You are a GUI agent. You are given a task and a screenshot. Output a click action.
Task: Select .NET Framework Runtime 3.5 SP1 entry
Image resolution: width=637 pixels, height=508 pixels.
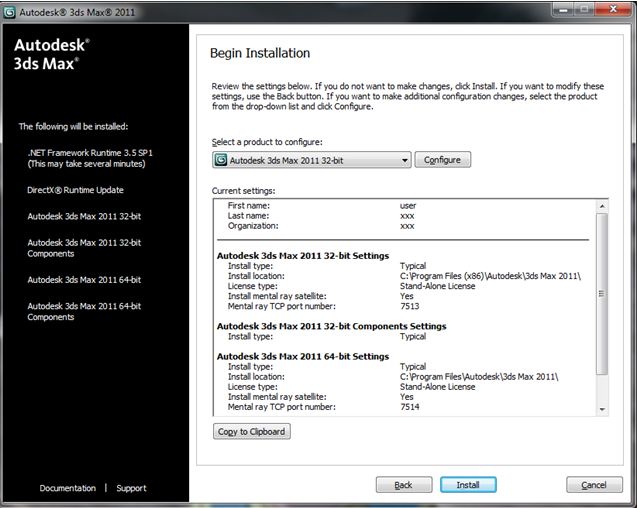pyautogui.click(x=90, y=158)
